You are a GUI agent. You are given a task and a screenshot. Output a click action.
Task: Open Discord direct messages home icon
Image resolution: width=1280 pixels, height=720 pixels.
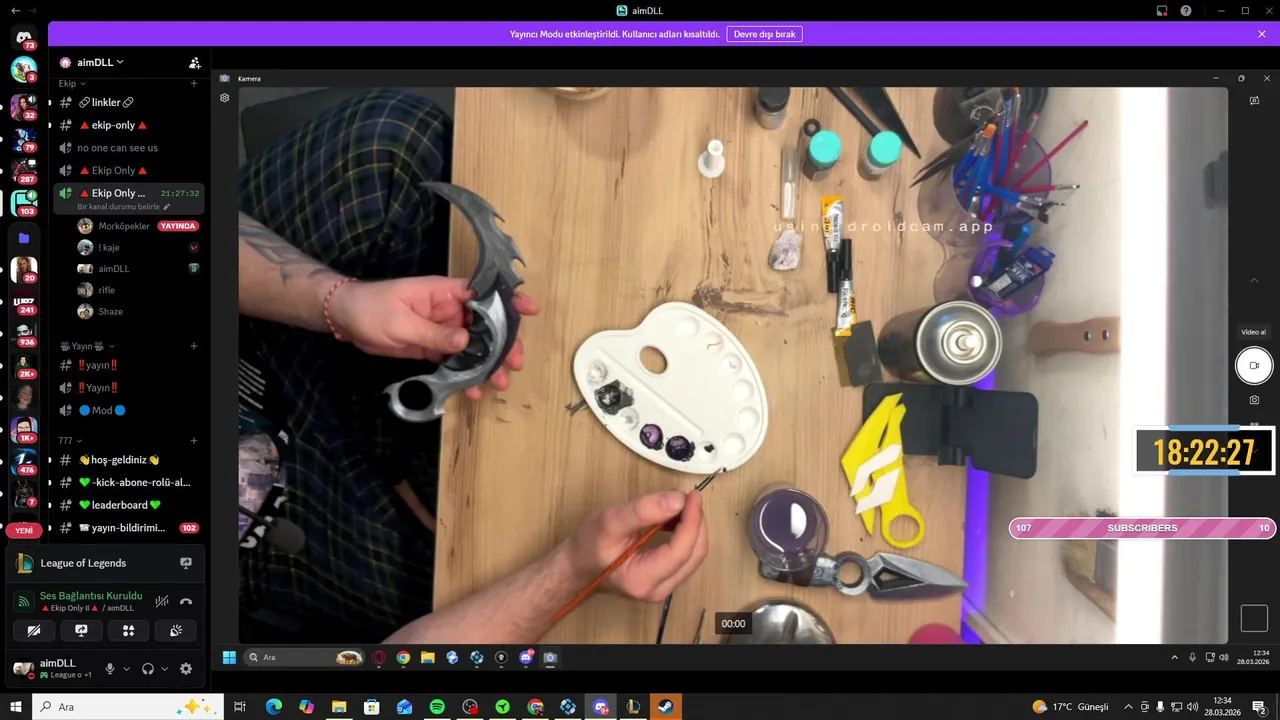[x=24, y=37]
